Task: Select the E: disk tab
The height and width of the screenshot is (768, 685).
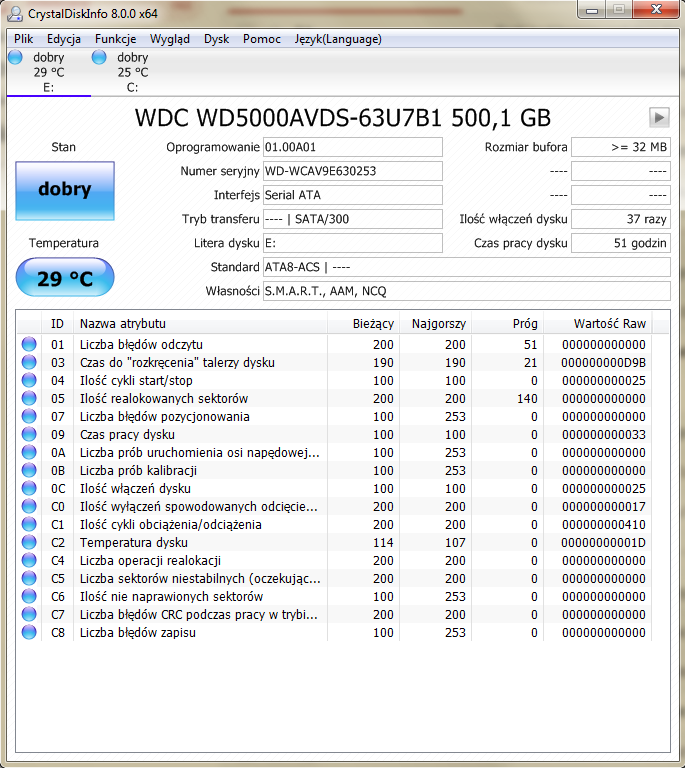Action: pos(49,72)
